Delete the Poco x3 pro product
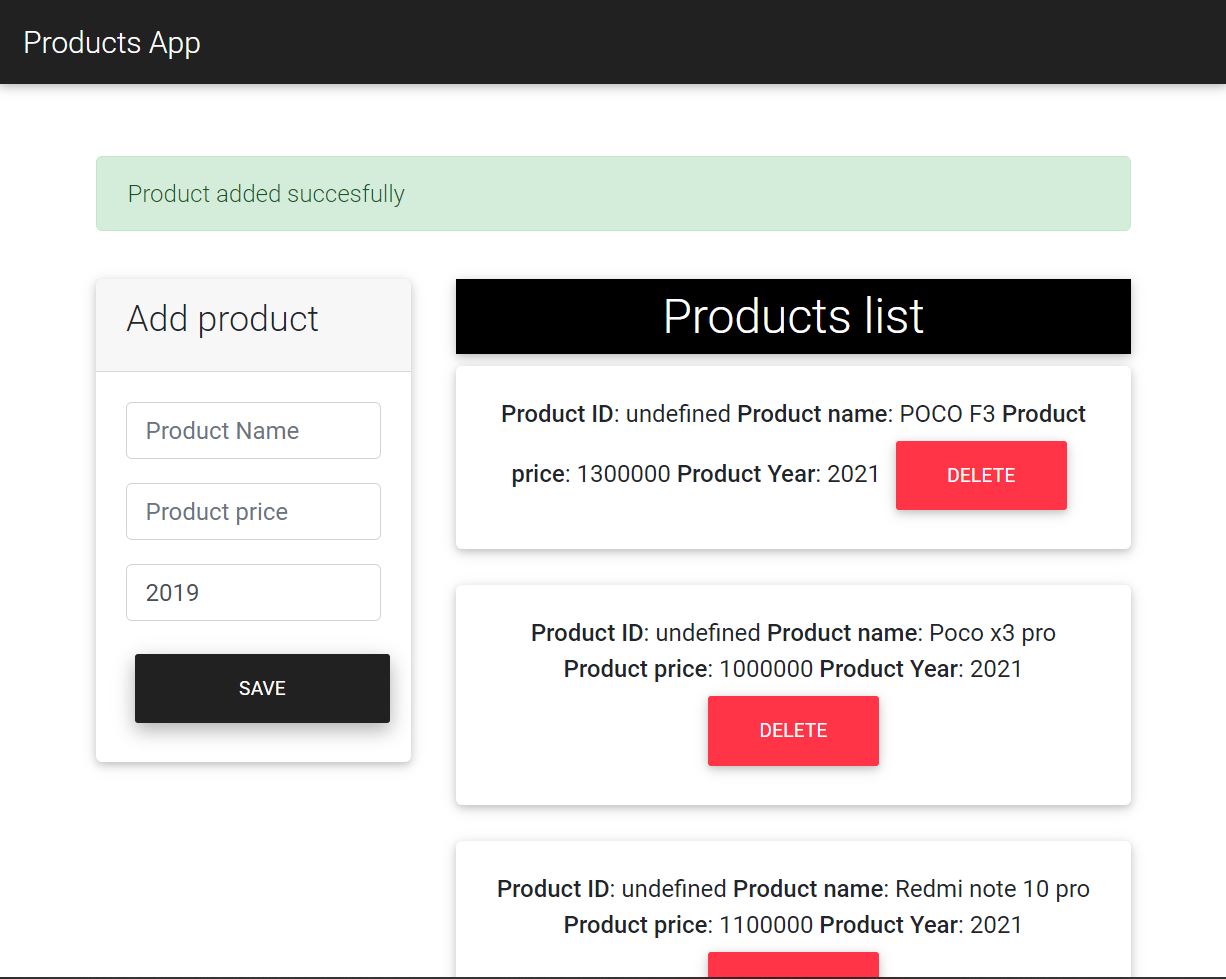This screenshot has width=1226, height=979. (792, 731)
